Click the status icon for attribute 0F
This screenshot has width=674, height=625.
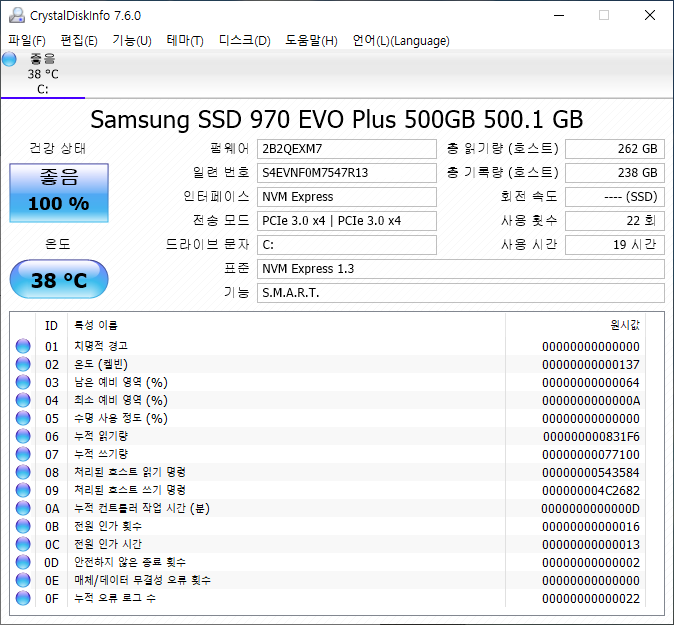click(23, 598)
